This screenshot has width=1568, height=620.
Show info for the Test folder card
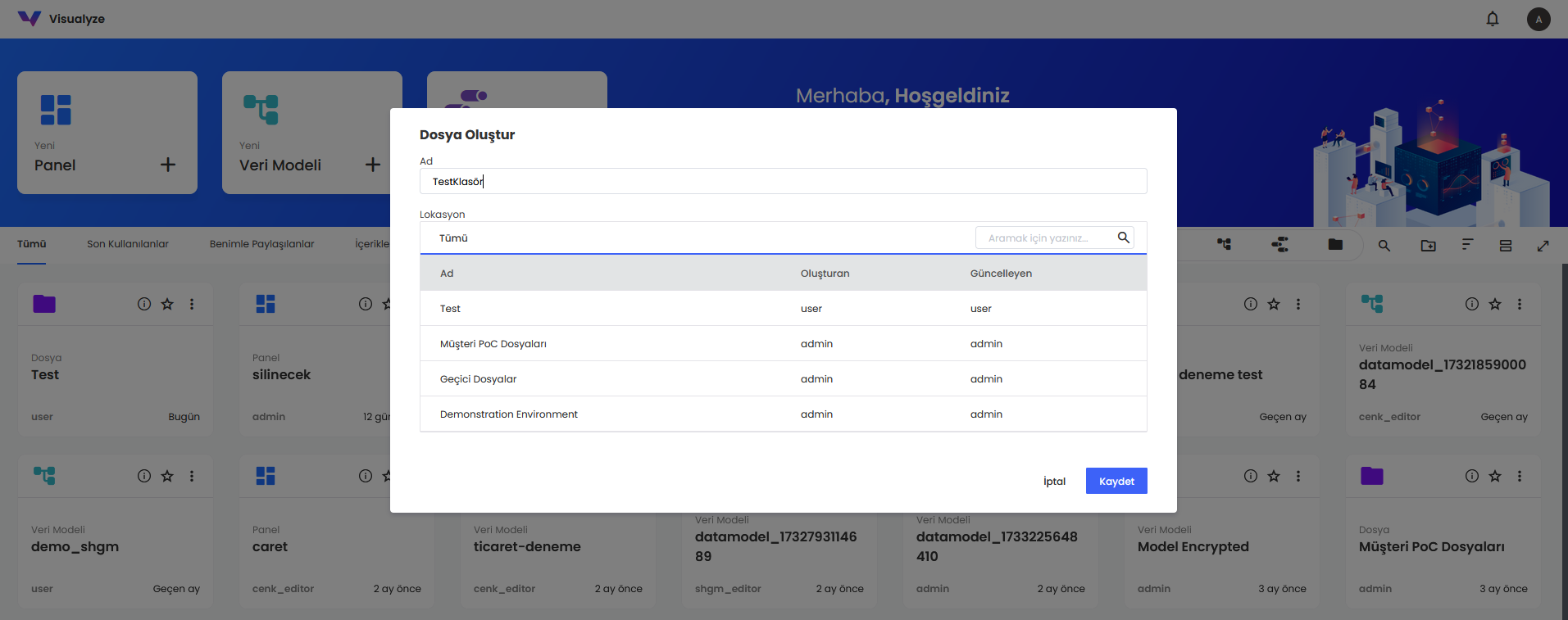coord(144,304)
